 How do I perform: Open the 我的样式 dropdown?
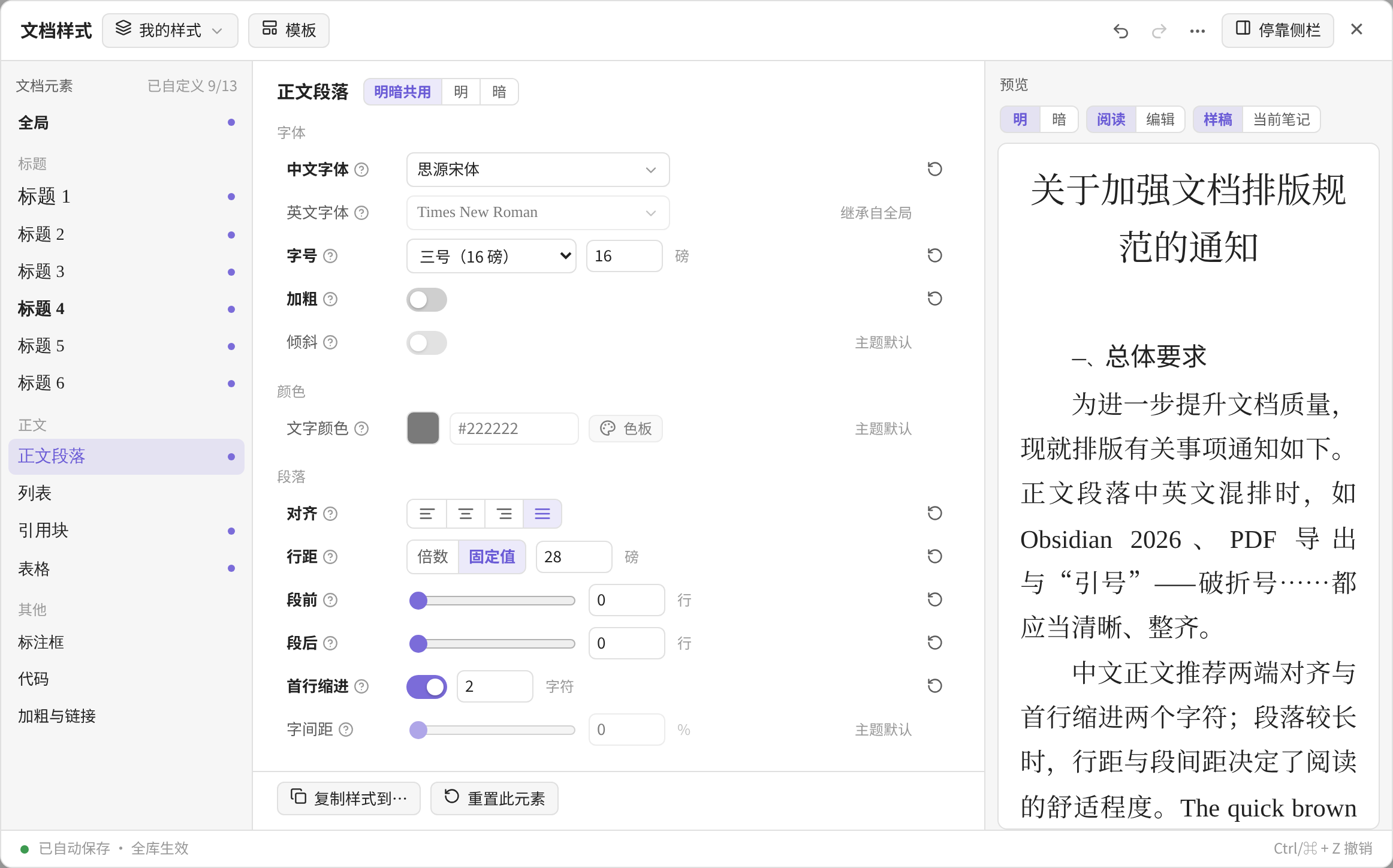pyautogui.click(x=170, y=31)
